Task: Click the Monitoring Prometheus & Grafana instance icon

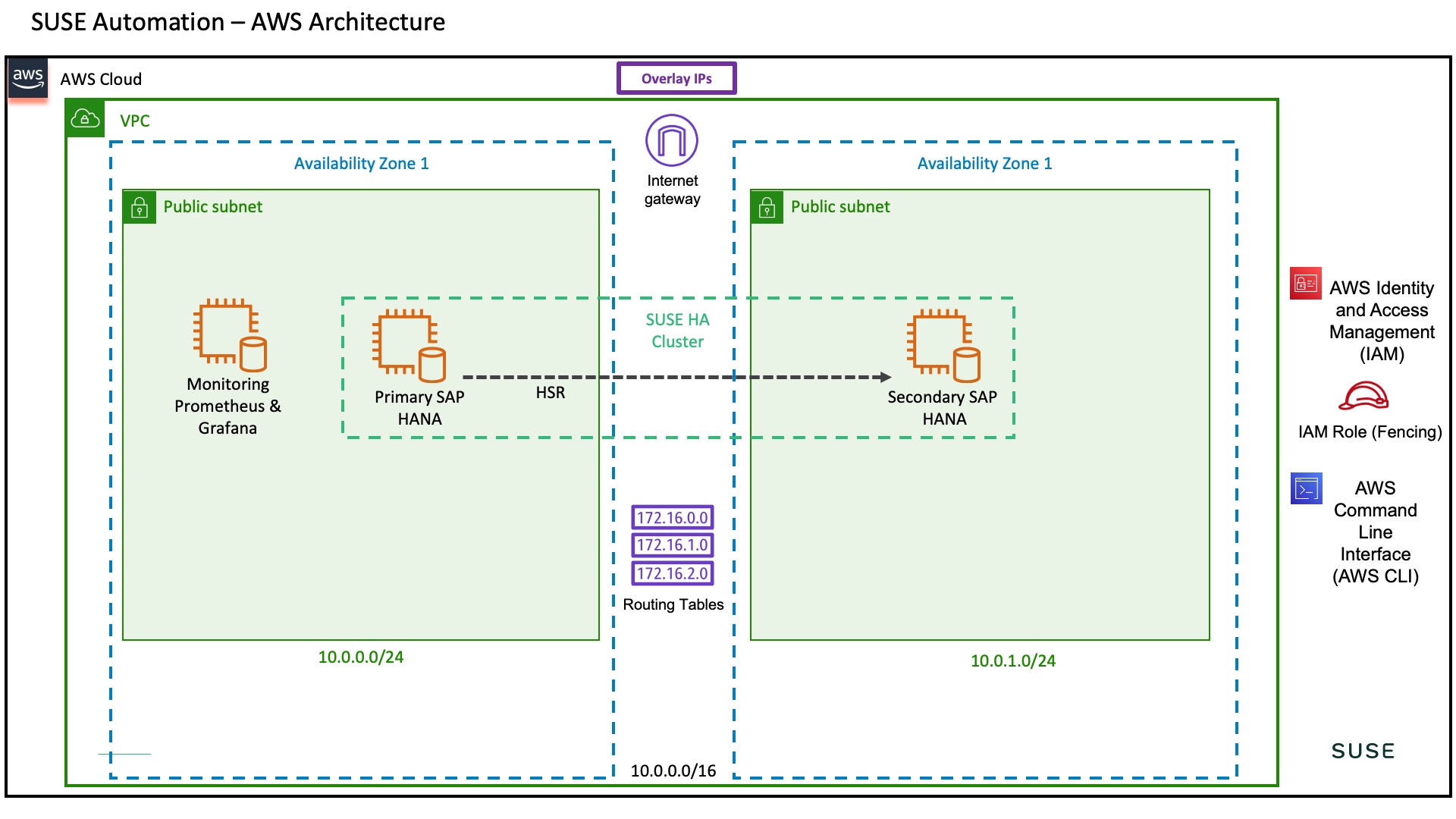Action: click(x=230, y=334)
